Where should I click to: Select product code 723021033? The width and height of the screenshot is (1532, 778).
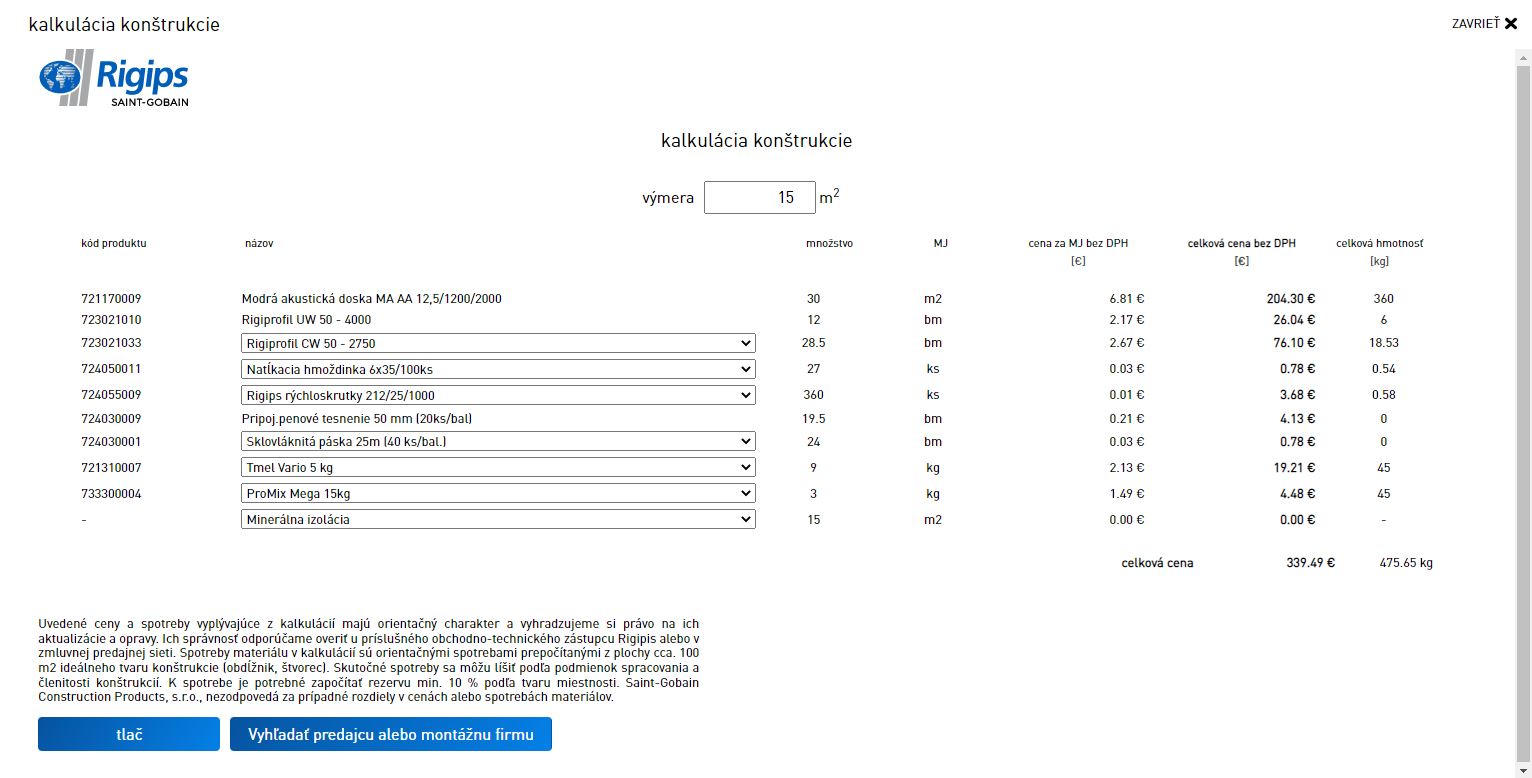111,343
